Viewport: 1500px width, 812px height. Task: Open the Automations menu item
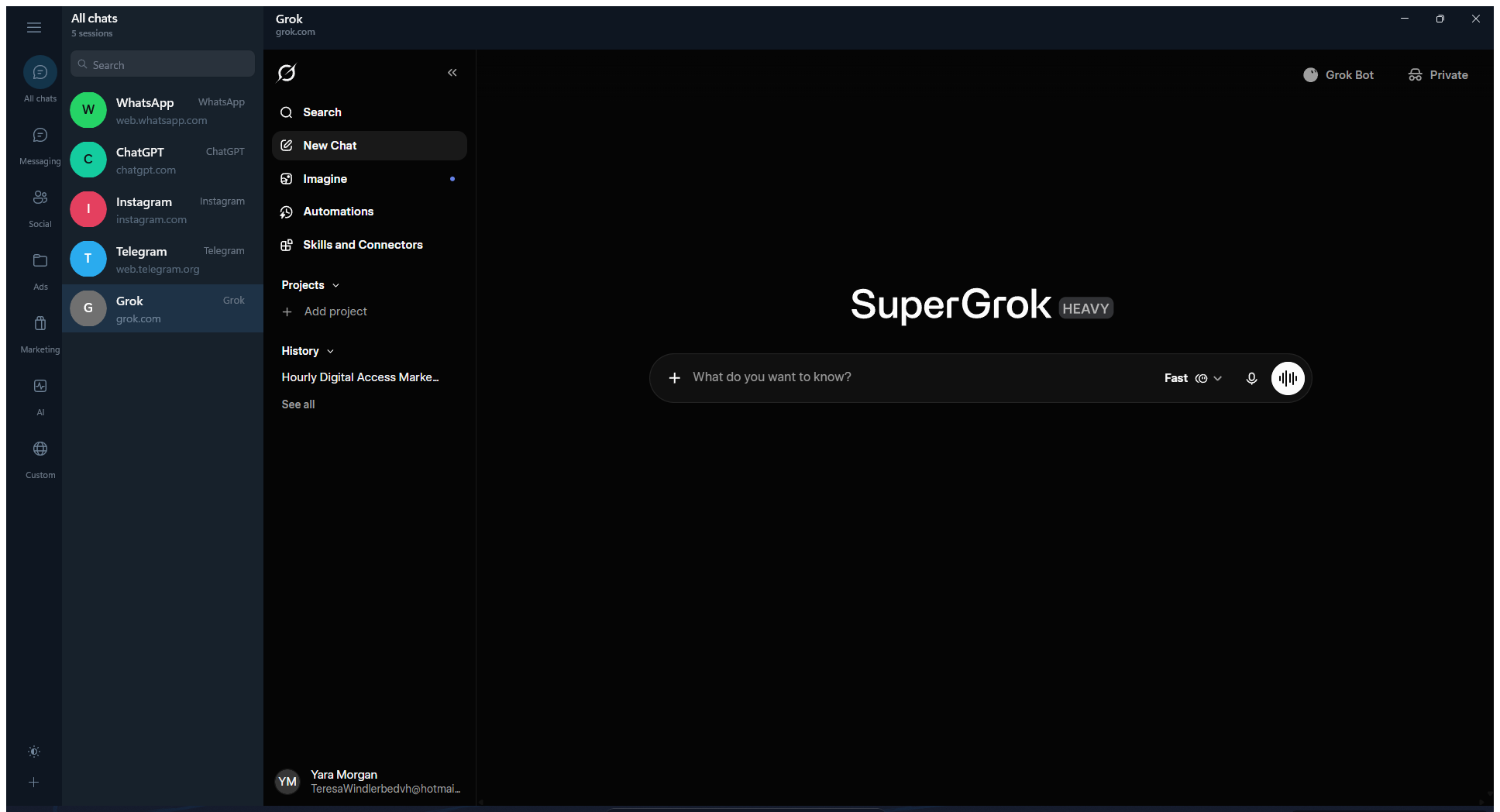[370, 212]
